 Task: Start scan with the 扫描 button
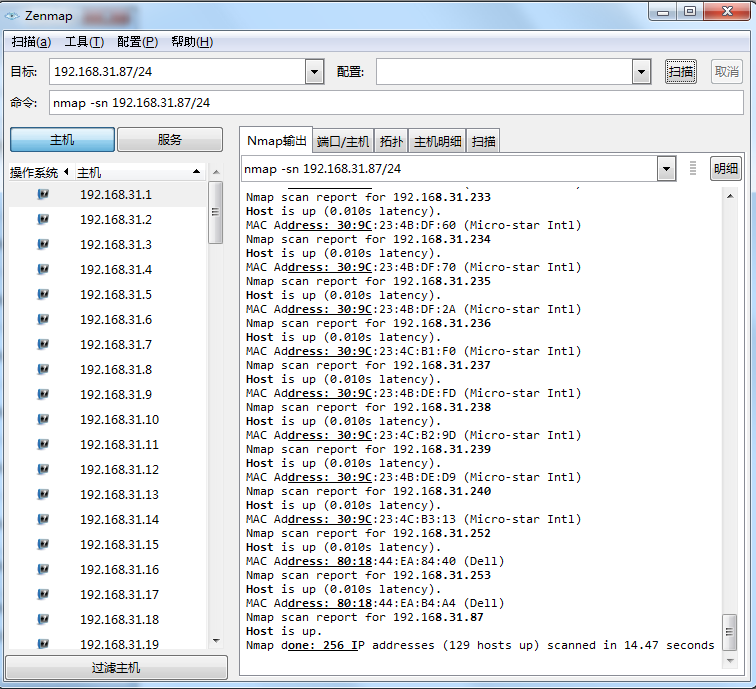pyautogui.click(x=681, y=71)
